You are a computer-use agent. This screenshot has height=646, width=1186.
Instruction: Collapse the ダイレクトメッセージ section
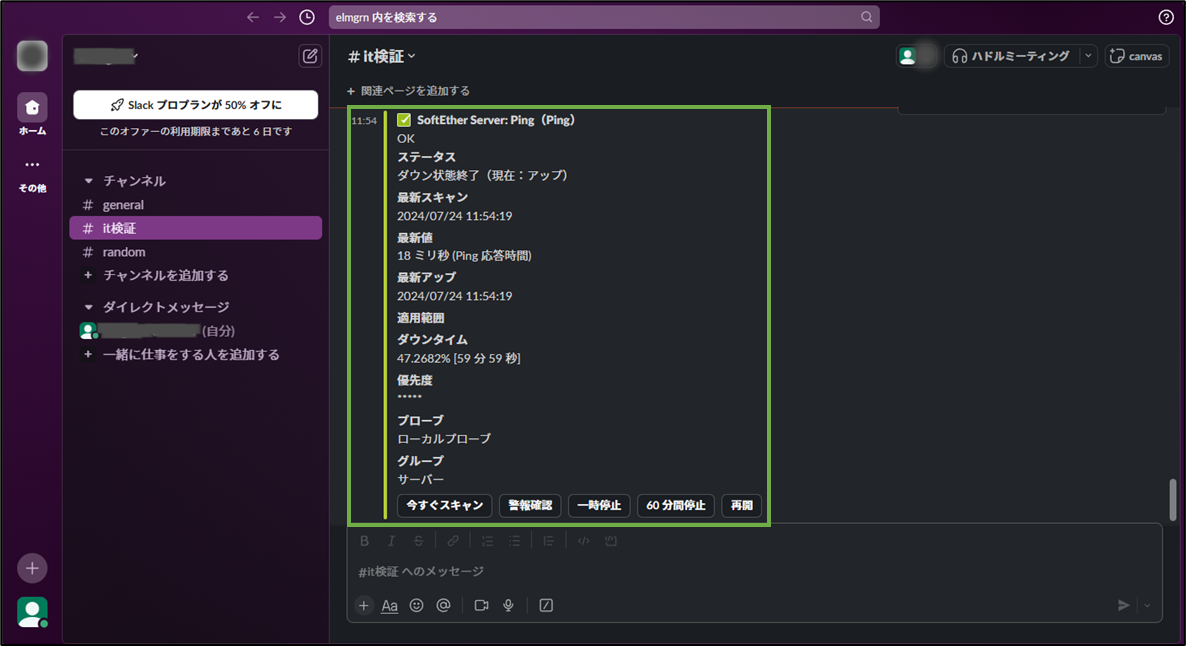pos(88,307)
